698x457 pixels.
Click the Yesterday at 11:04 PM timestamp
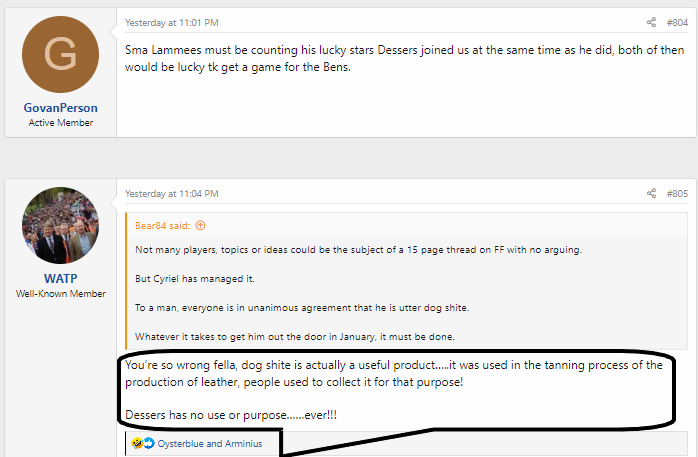[x=171, y=193]
